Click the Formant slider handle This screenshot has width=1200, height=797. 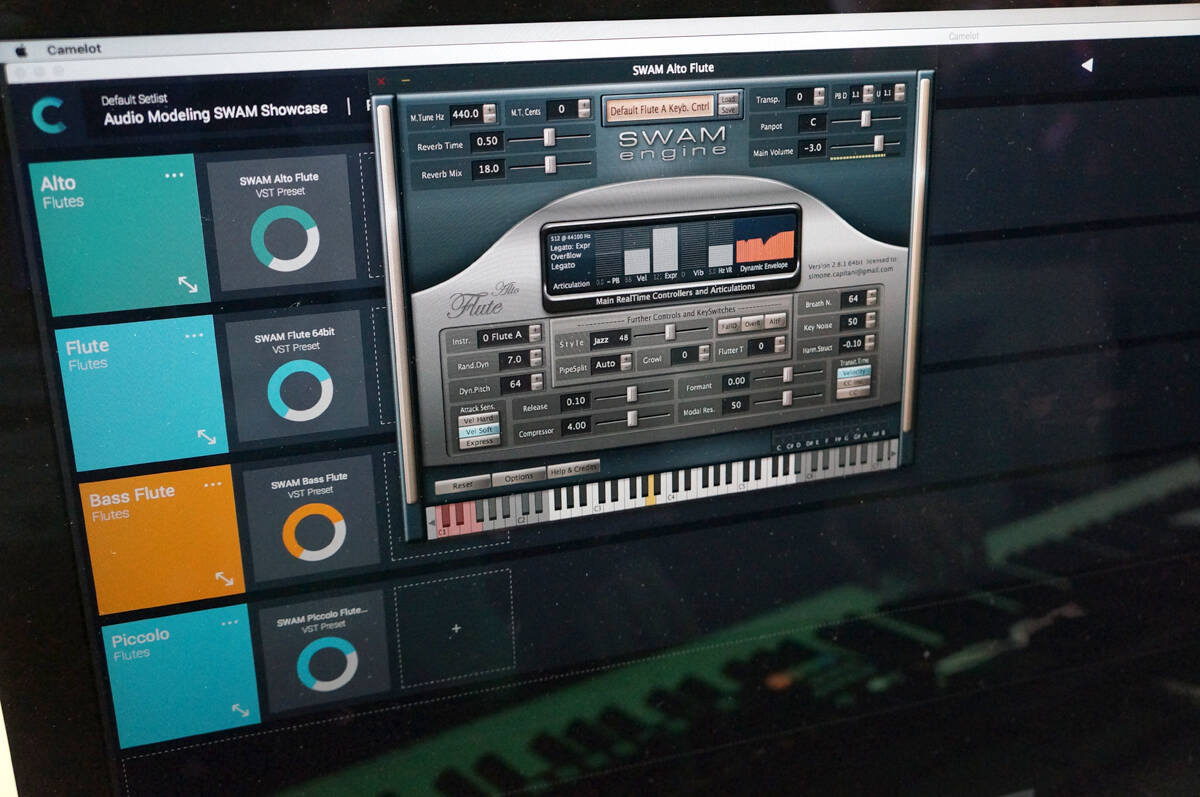[x=788, y=375]
